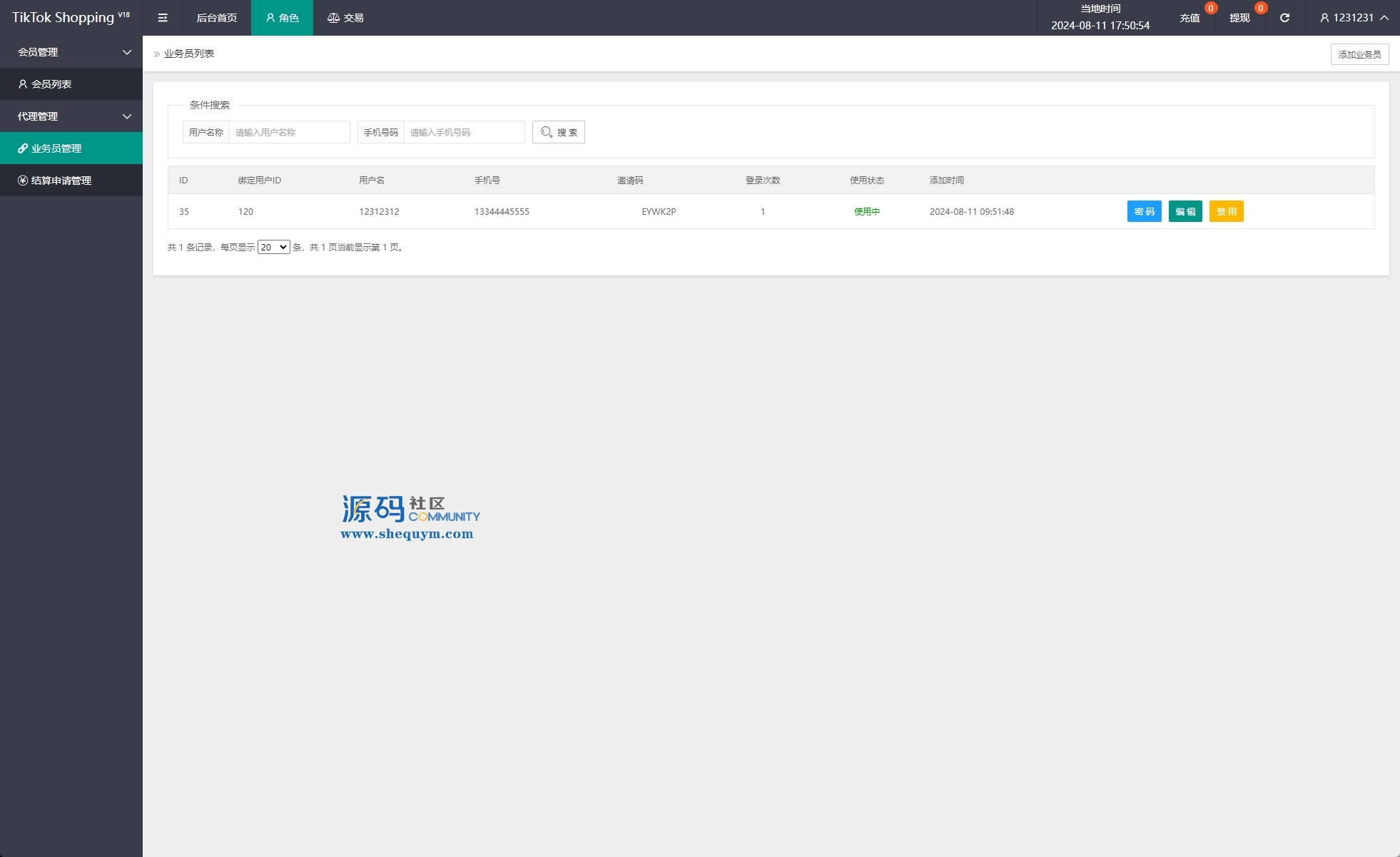Click the 提现 notification badge
Image resolution: width=1400 pixels, height=857 pixels.
click(1261, 9)
